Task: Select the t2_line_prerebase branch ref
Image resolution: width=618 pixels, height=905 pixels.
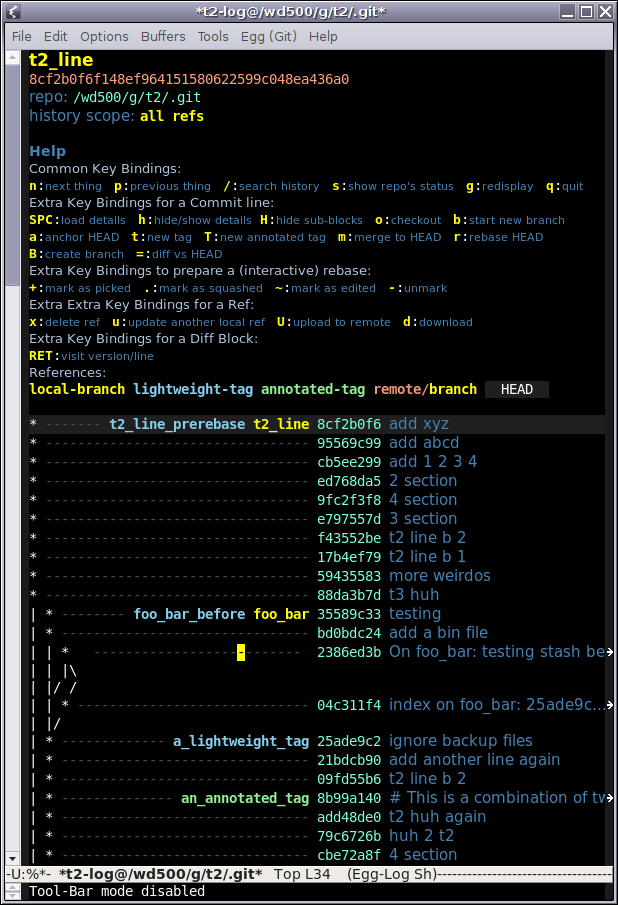Action: [177, 424]
